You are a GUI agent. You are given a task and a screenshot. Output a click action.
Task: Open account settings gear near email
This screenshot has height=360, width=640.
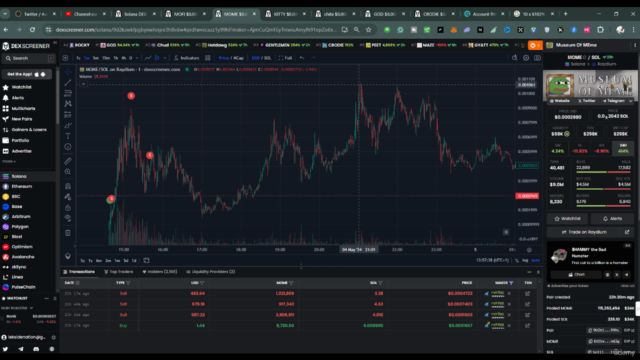click(53, 337)
